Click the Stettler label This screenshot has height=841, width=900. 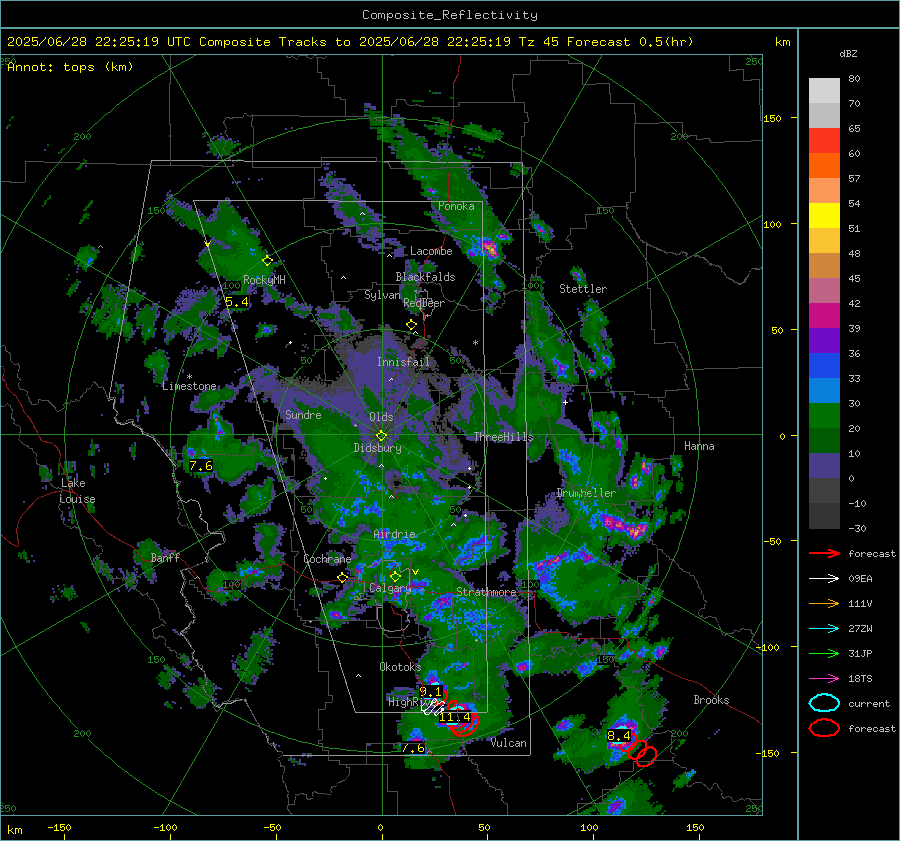click(x=583, y=289)
